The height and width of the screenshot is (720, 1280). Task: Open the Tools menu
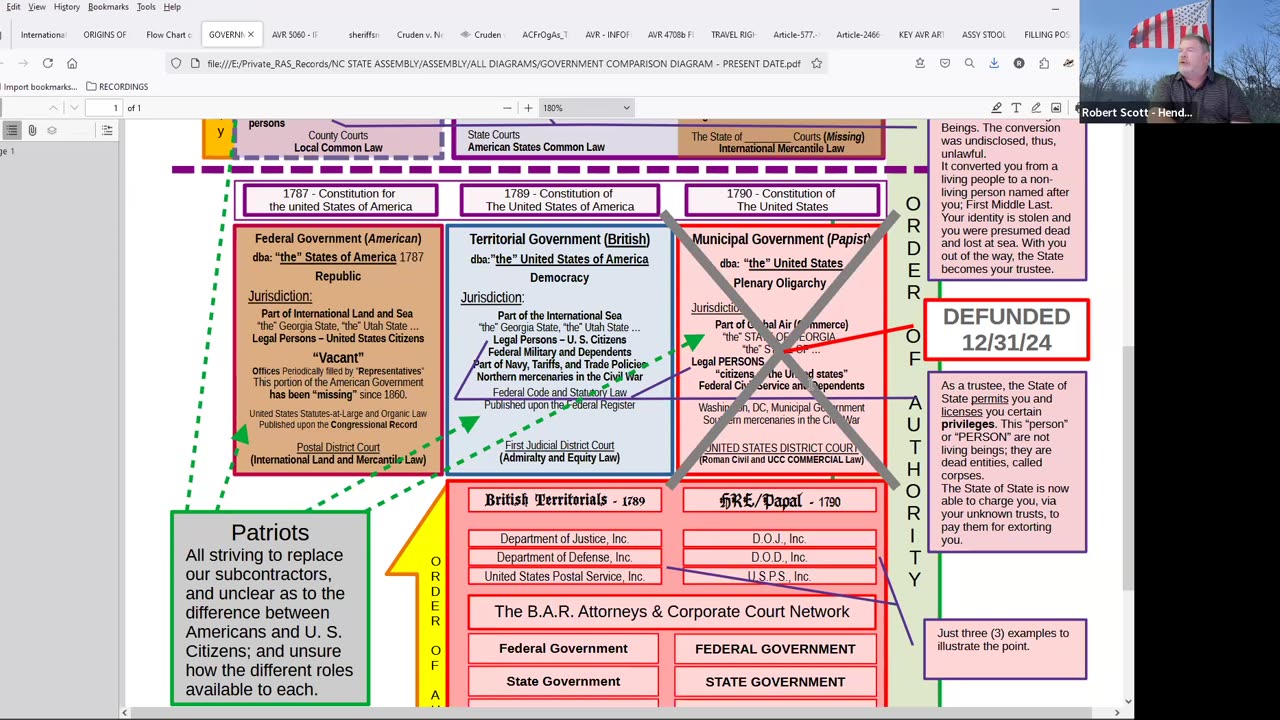pos(146,7)
